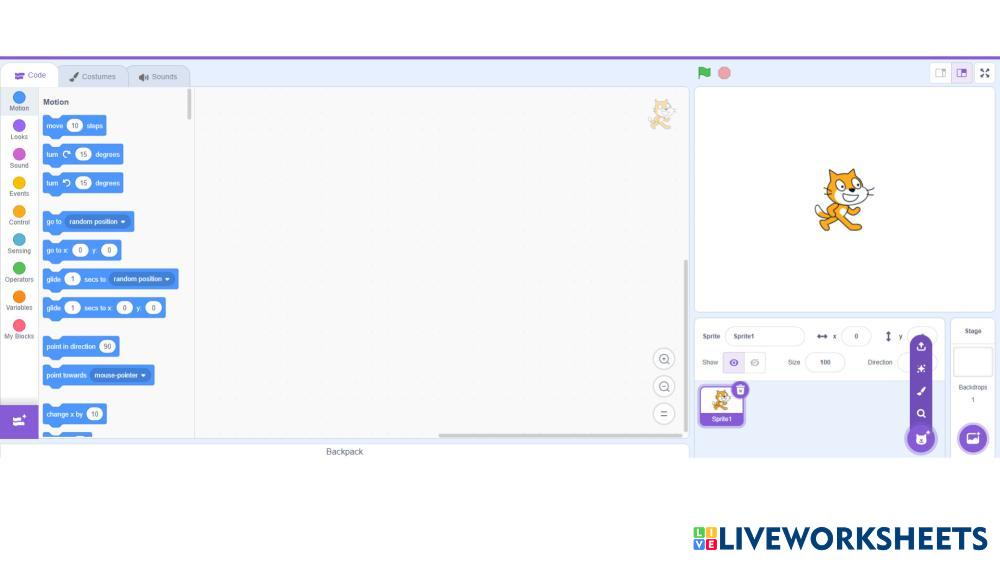Open the Sounds tab
The width and height of the screenshot is (1000, 563).
point(158,76)
